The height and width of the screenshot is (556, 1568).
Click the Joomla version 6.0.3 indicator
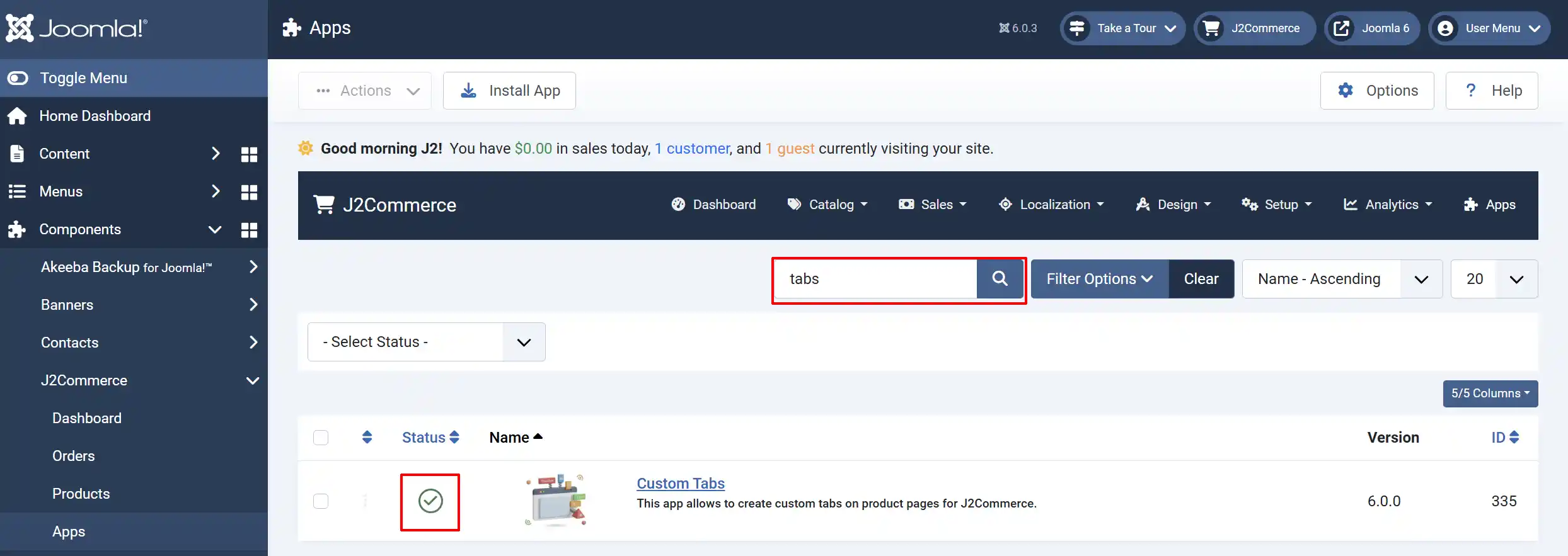1018,28
